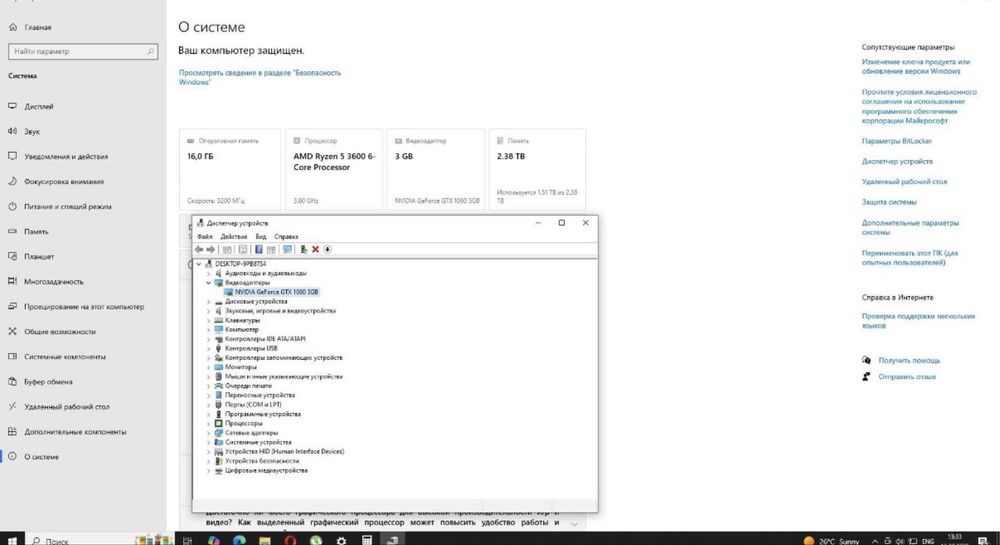The height and width of the screenshot is (545, 1000).
Task: Click the red X uninstall device icon
Action: coord(315,250)
